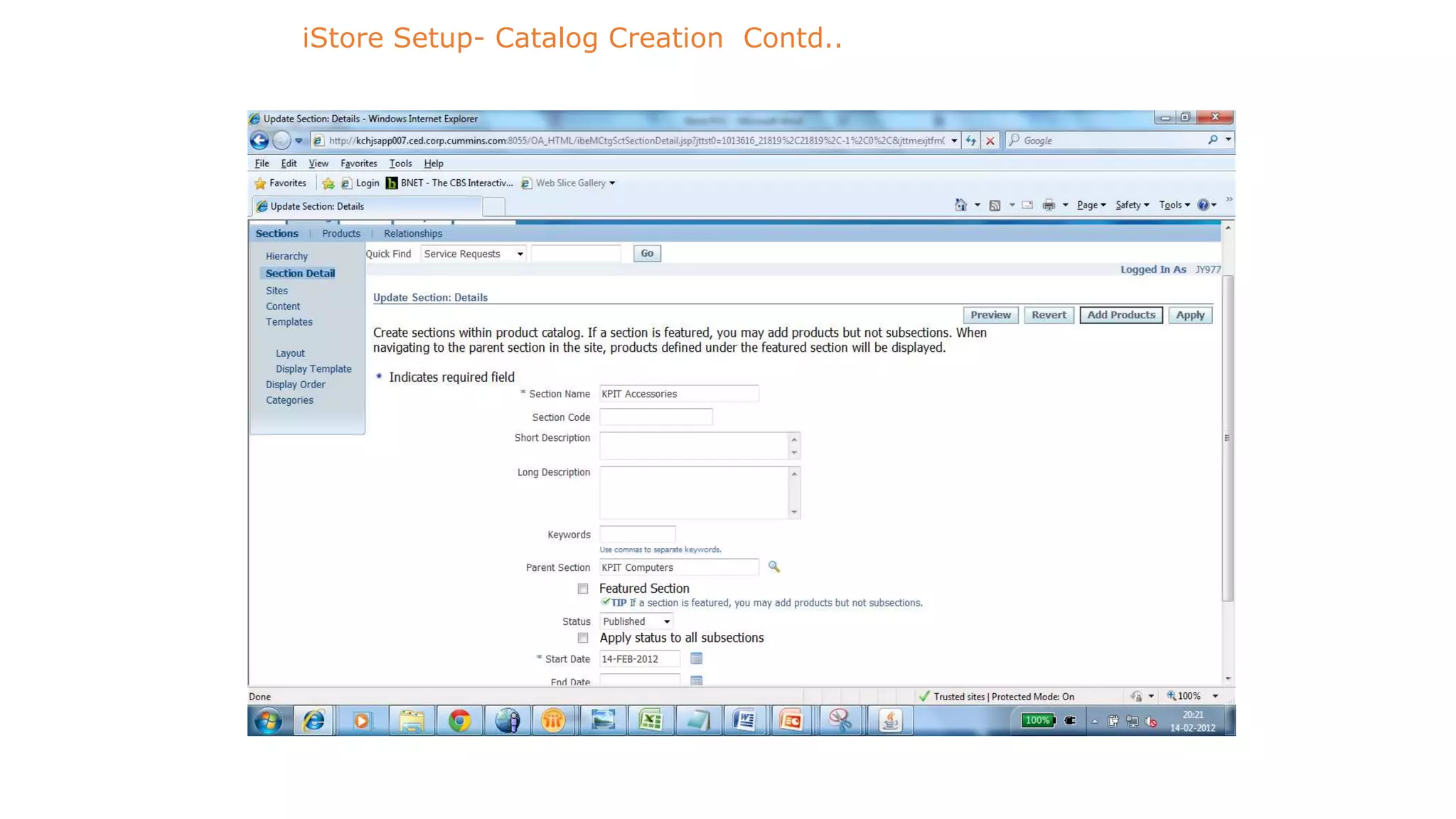Screen dimensions: 1456x819
Task: Click the Read Mail toolbar icon
Action: pos(1027,205)
